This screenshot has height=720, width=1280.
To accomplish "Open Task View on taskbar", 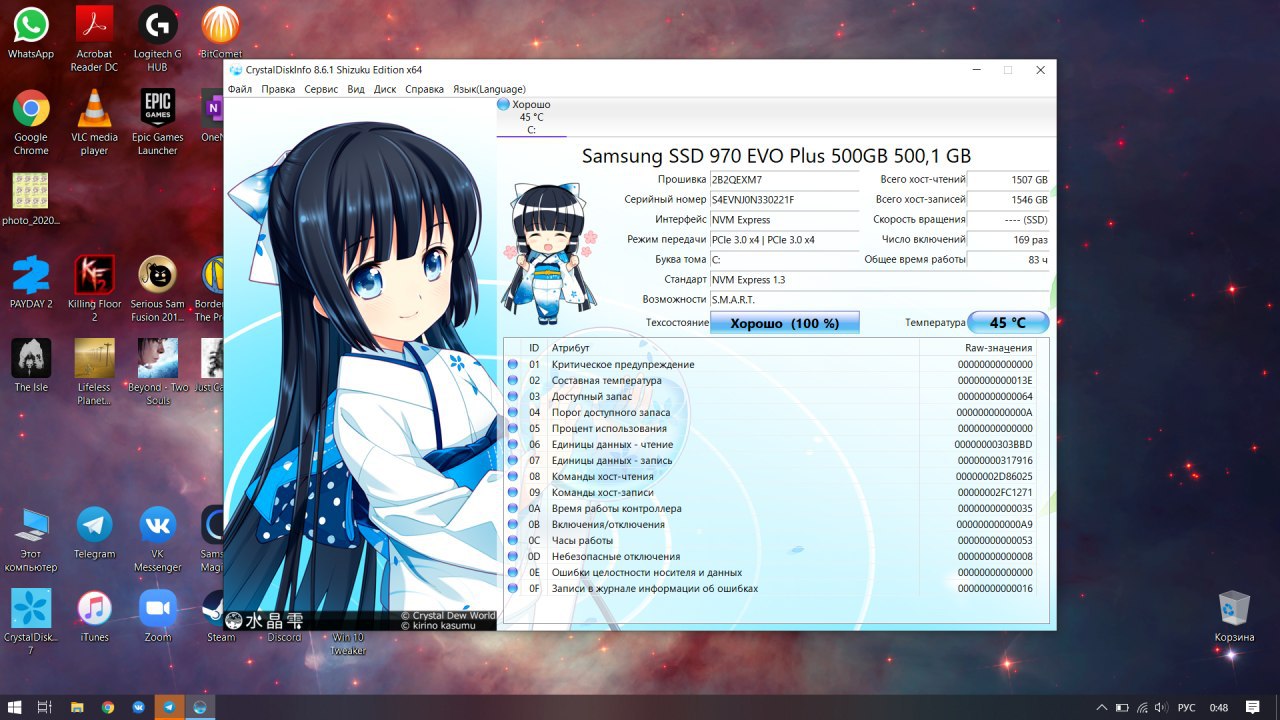I will point(45,707).
